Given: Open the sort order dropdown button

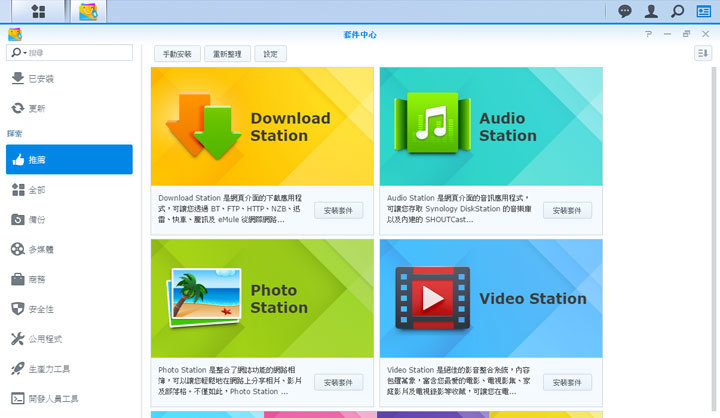Looking at the screenshot, I should (x=702, y=53).
